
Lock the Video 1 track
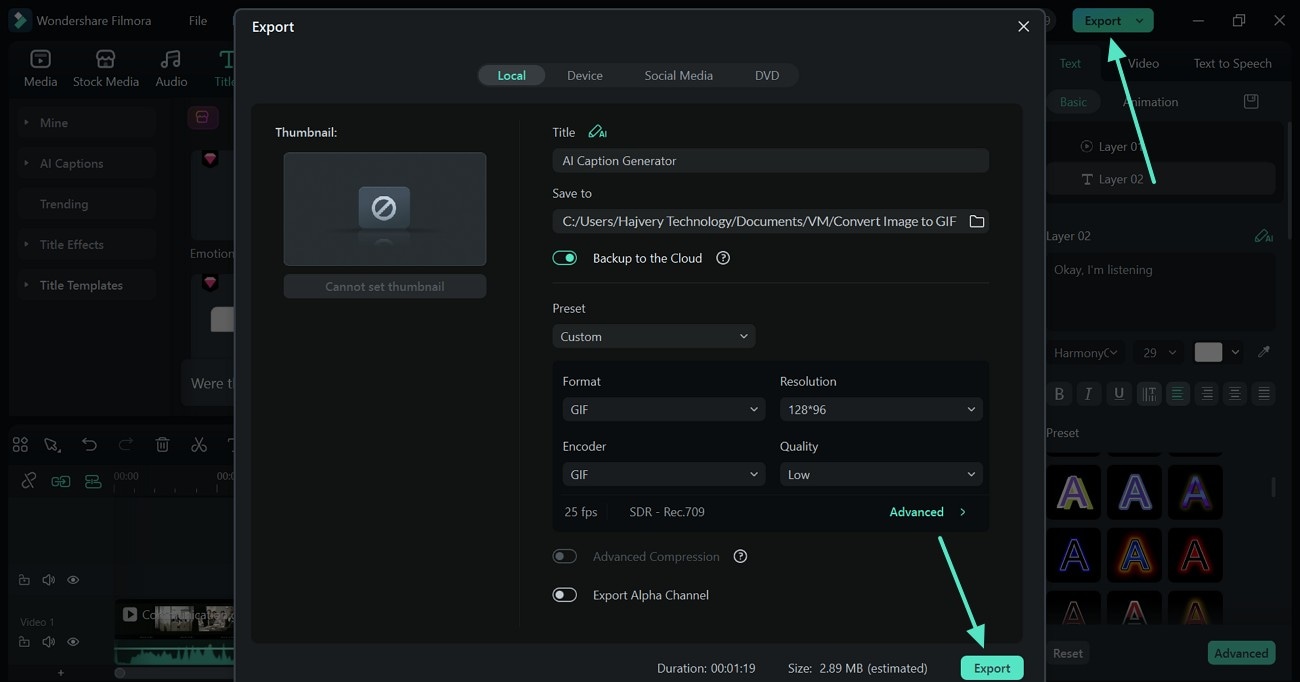point(25,642)
